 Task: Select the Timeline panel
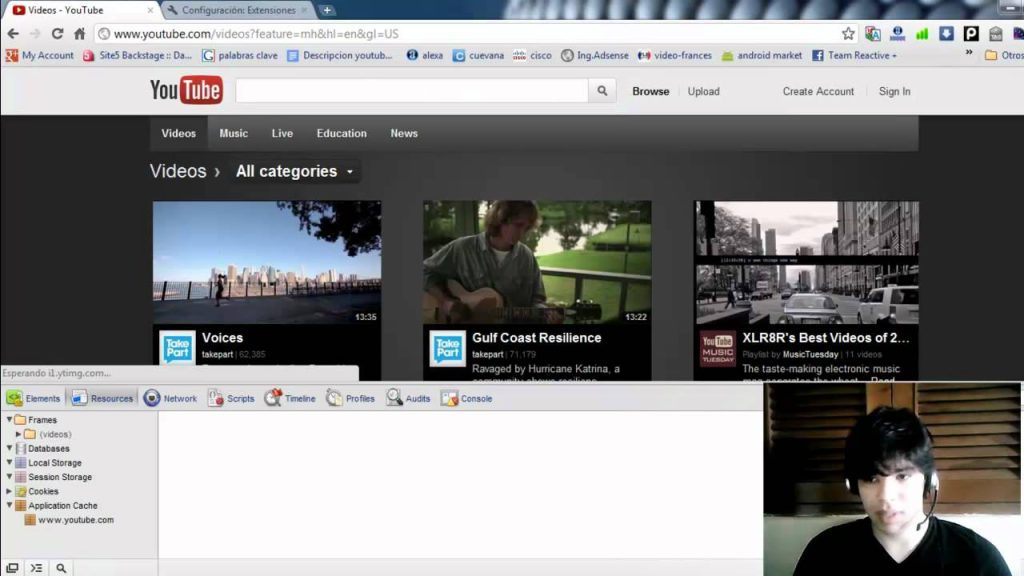click(x=290, y=398)
